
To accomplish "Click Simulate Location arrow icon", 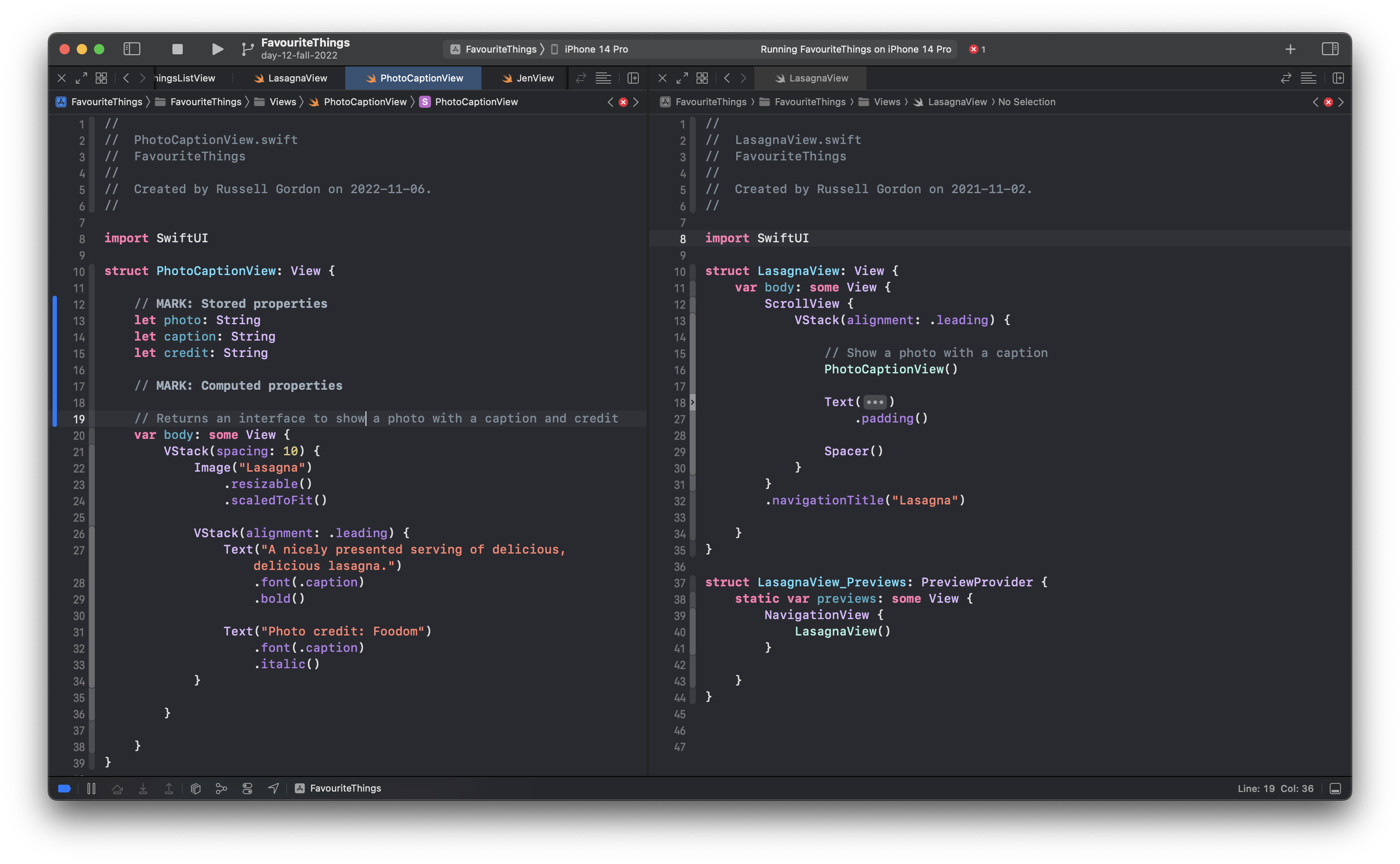I will tap(274, 789).
